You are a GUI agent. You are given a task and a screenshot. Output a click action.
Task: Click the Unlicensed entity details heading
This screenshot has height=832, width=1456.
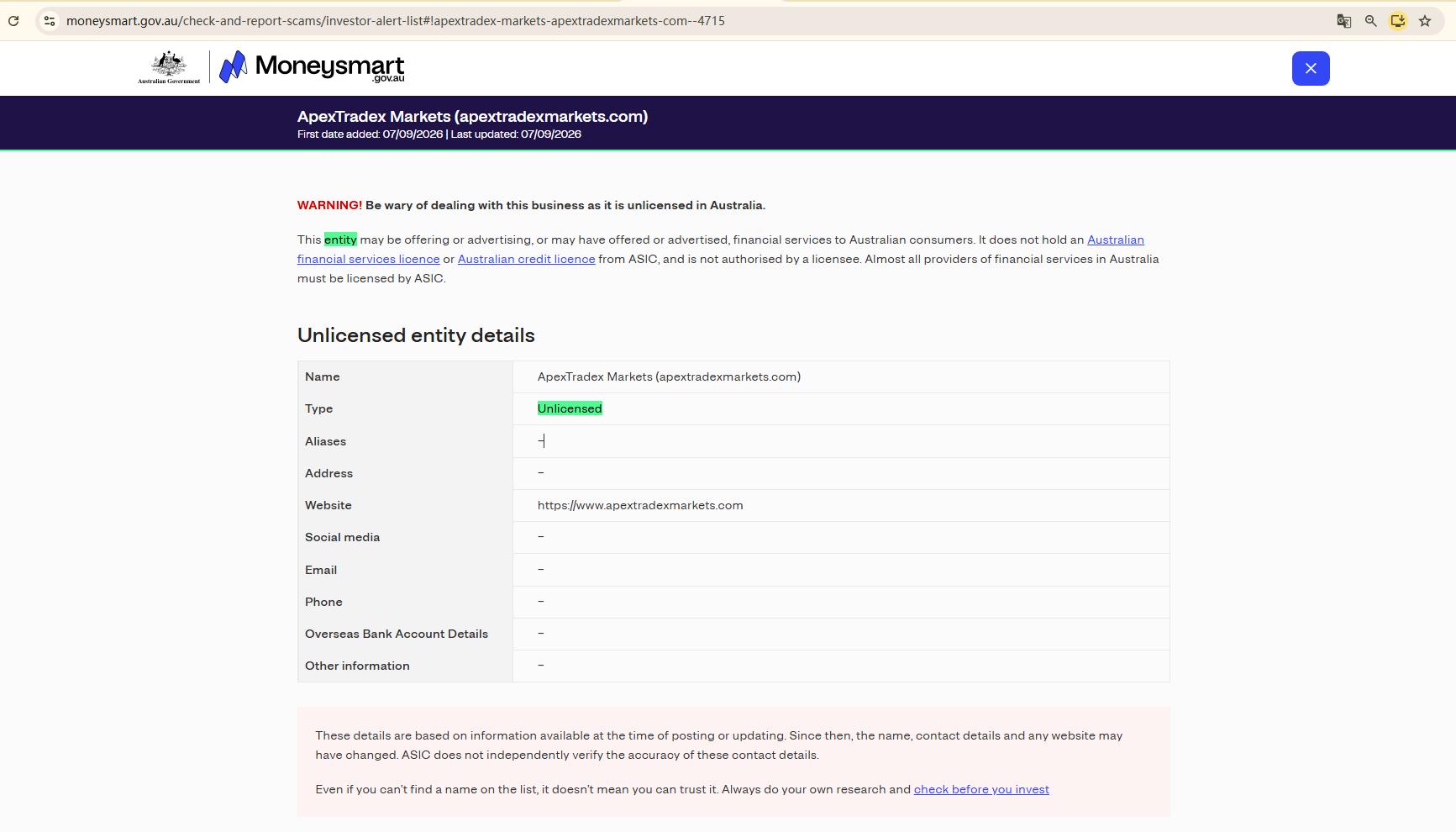416,335
